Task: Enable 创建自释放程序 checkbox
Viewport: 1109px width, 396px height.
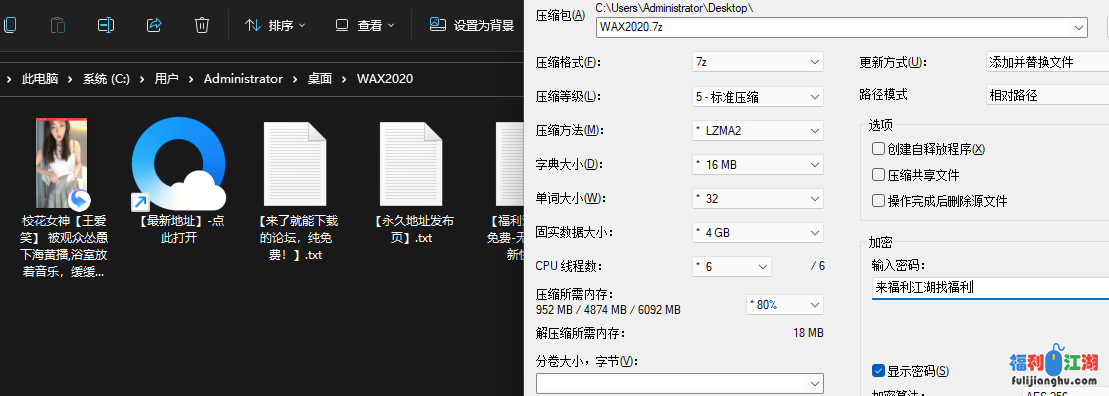Action: pyautogui.click(x=878, y=149)
